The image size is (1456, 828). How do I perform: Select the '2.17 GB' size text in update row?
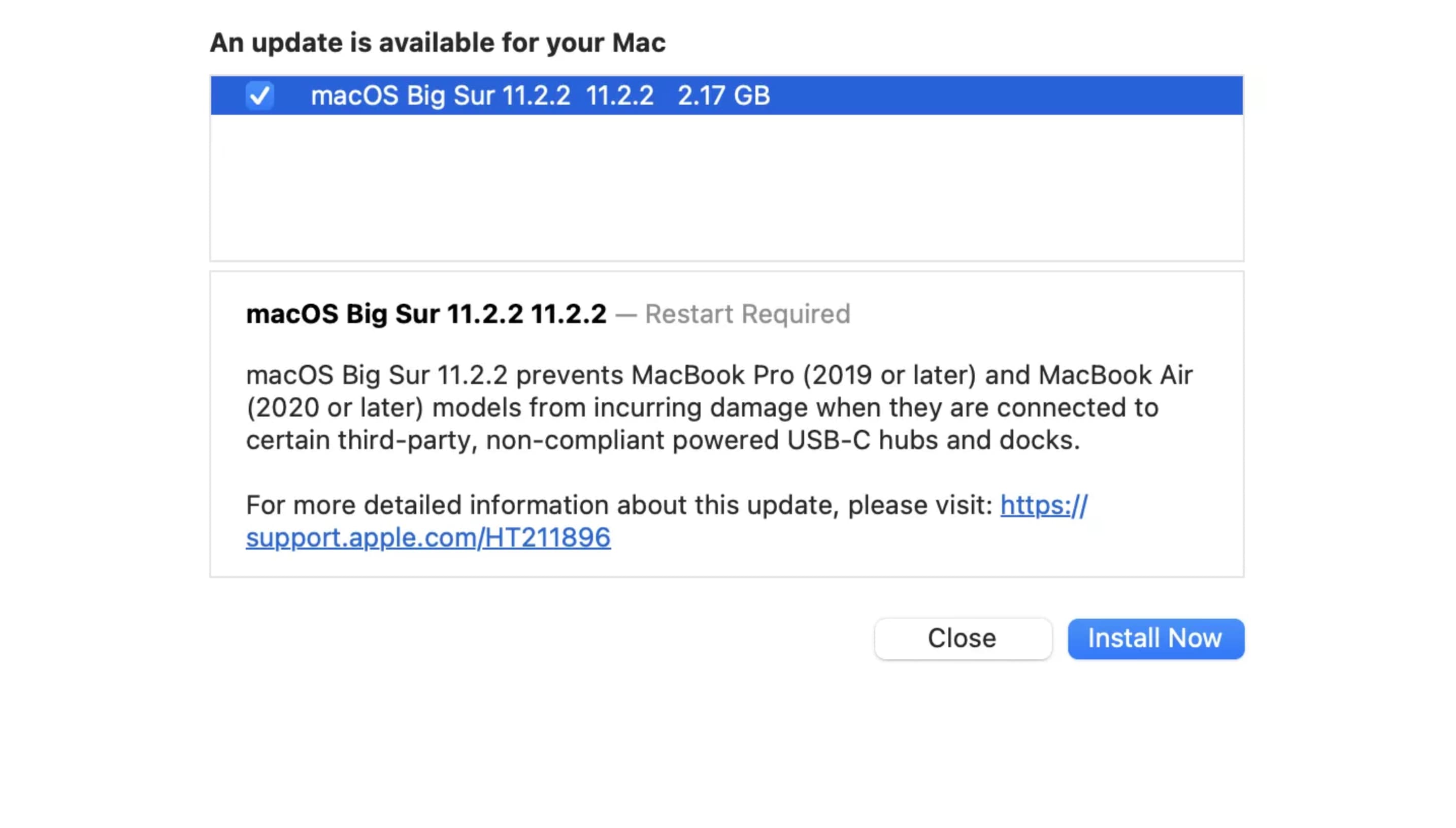click(x=723, y=95)
